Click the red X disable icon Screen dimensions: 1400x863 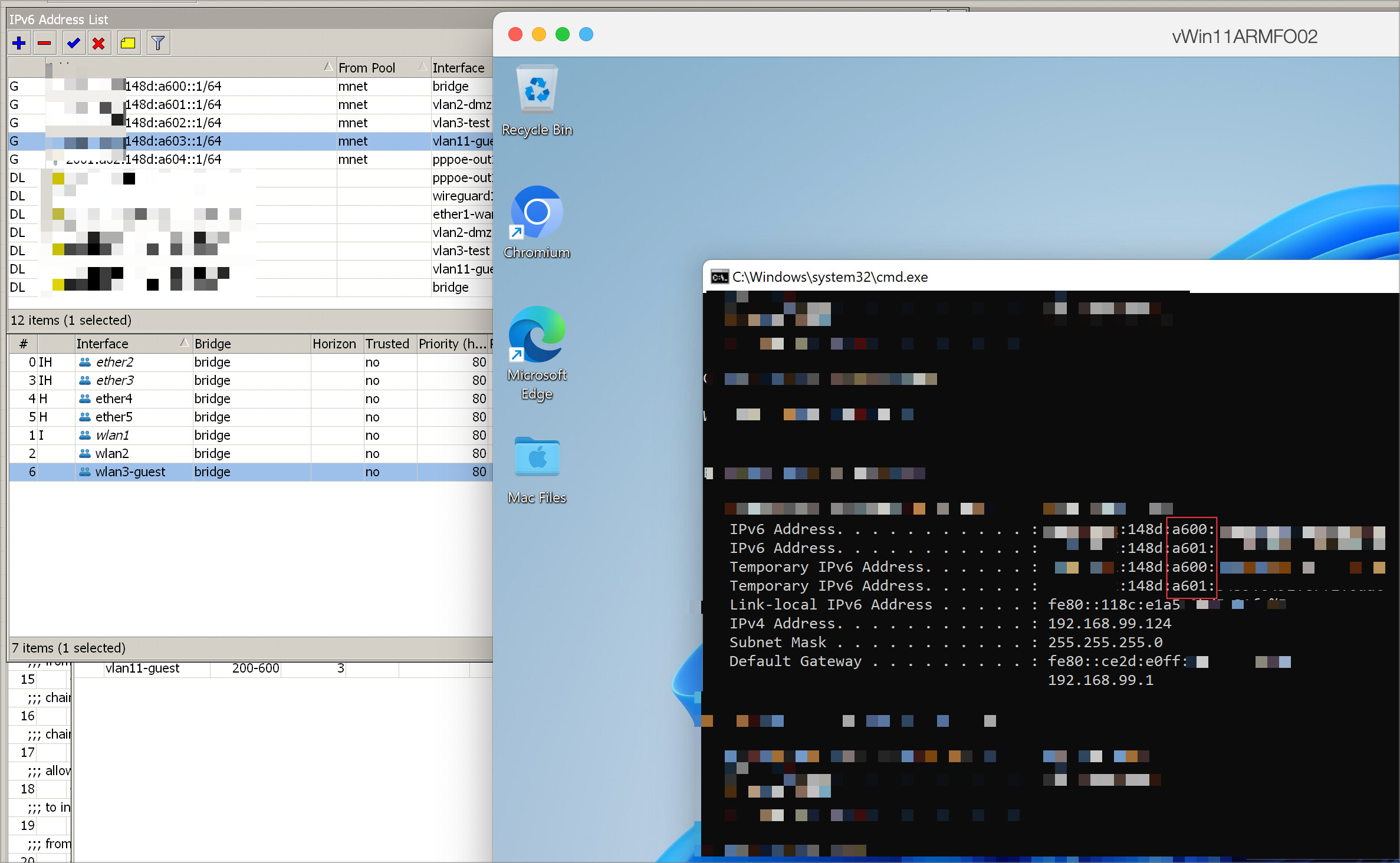click(x=99, y=43)
